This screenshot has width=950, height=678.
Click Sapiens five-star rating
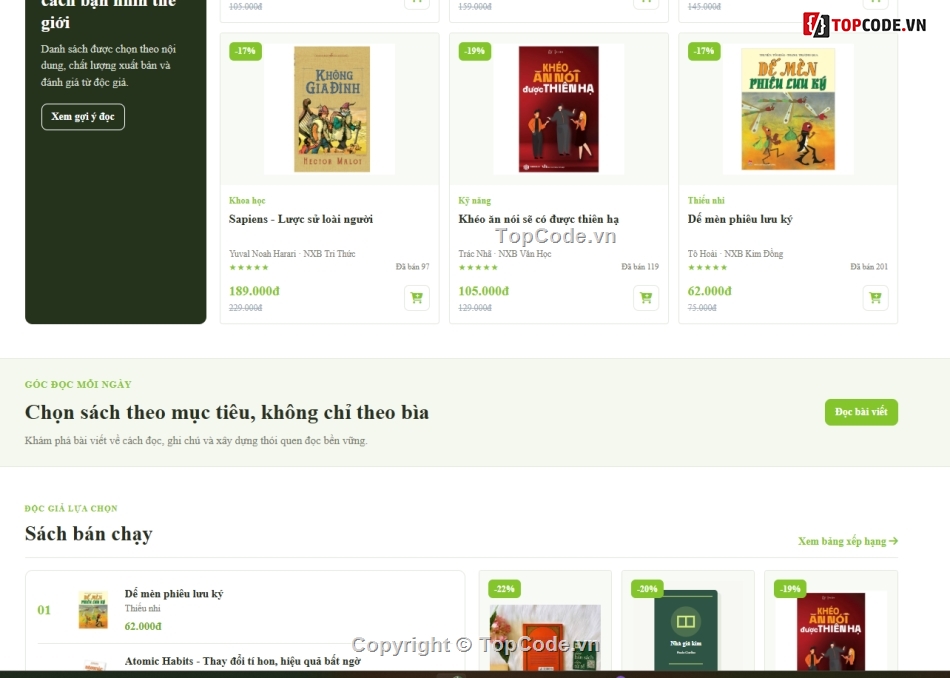(248, 267)
